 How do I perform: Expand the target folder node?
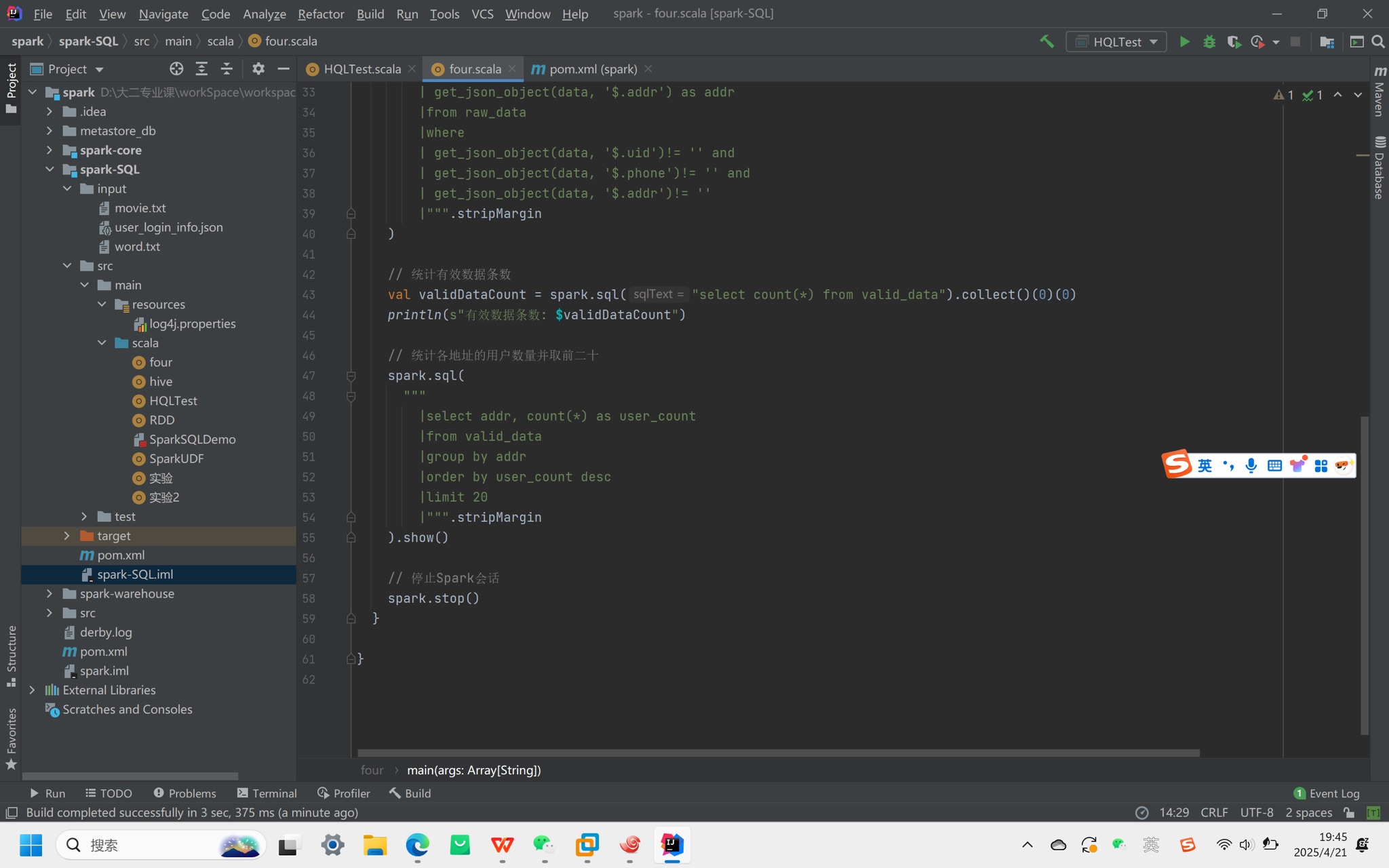[66, 536]
